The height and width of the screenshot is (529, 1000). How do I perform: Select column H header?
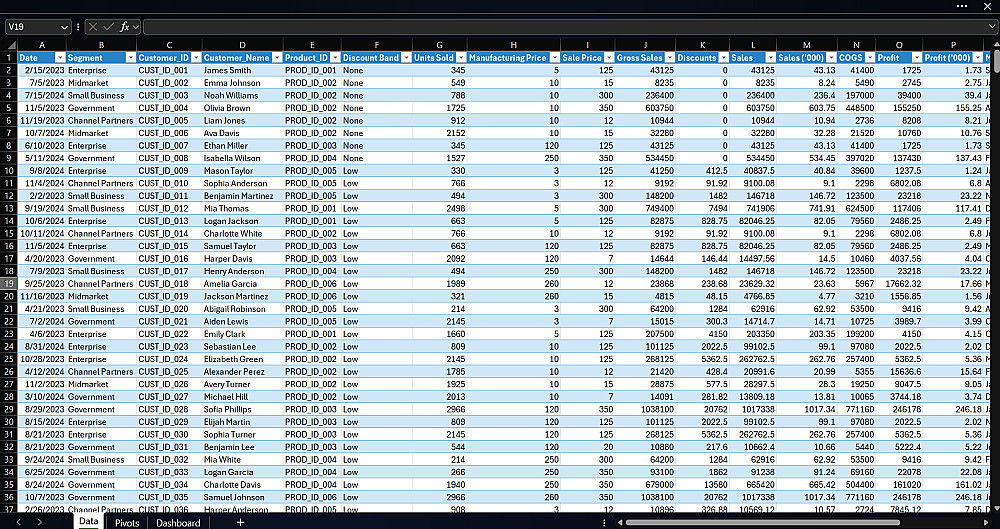pyautogui.click(x=514, y=45)
